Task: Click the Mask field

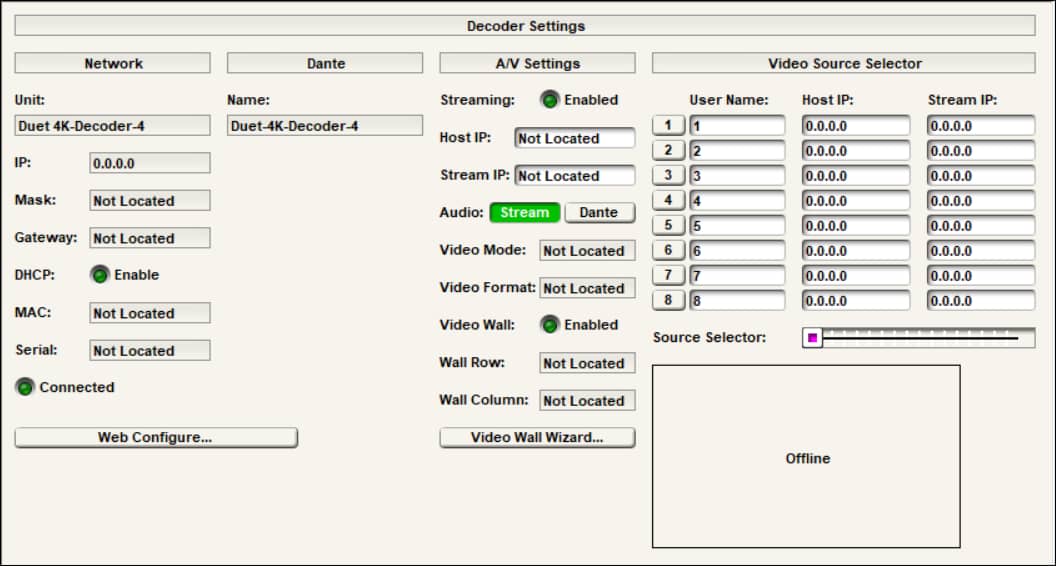Action: (x=150, y=200)
